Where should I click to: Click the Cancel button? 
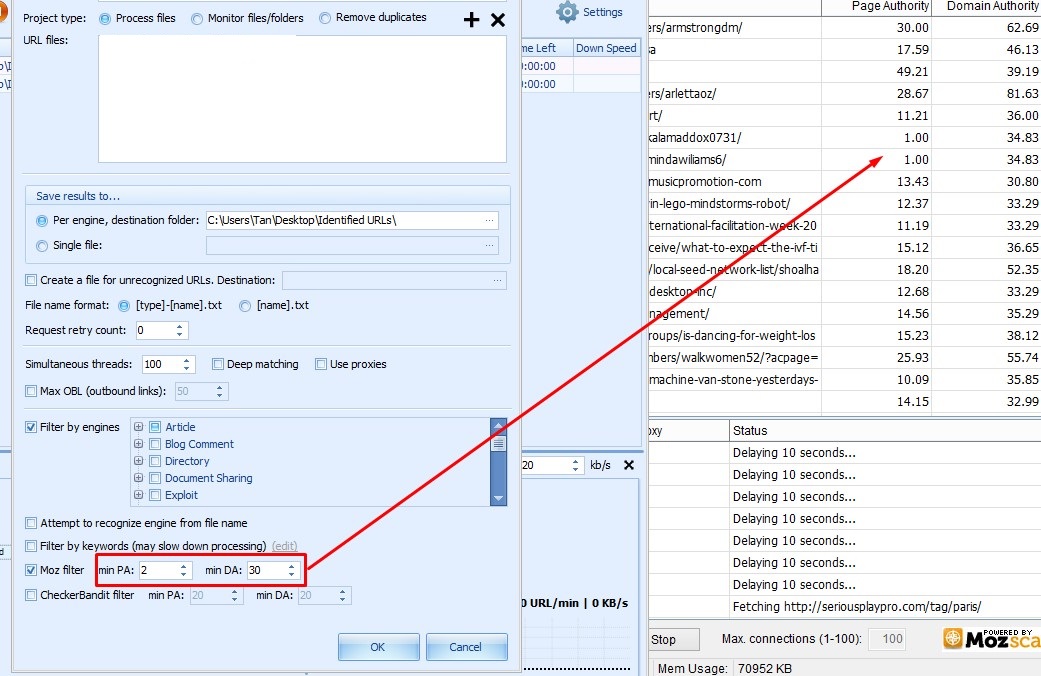(x=467, y=647)
